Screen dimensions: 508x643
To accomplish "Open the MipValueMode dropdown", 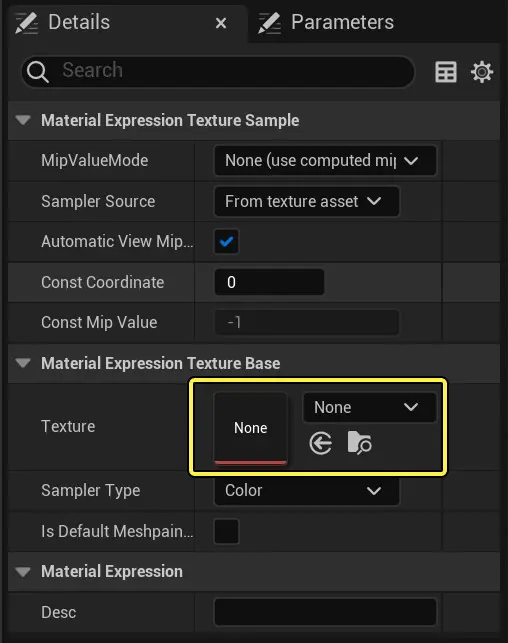I will (x=325, y=160).
